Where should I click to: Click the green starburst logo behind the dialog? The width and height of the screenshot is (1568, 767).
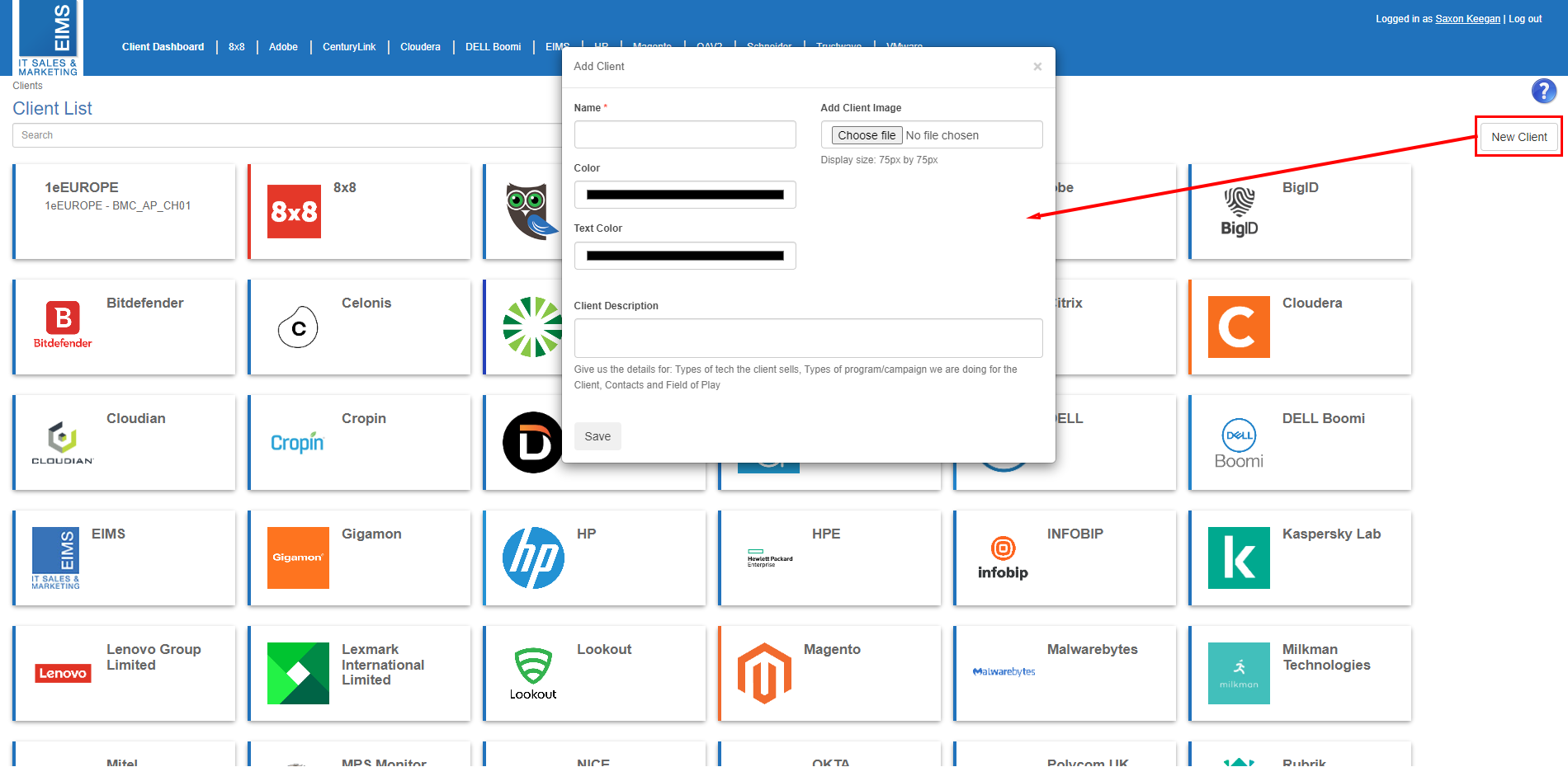[x=532, y=327]
